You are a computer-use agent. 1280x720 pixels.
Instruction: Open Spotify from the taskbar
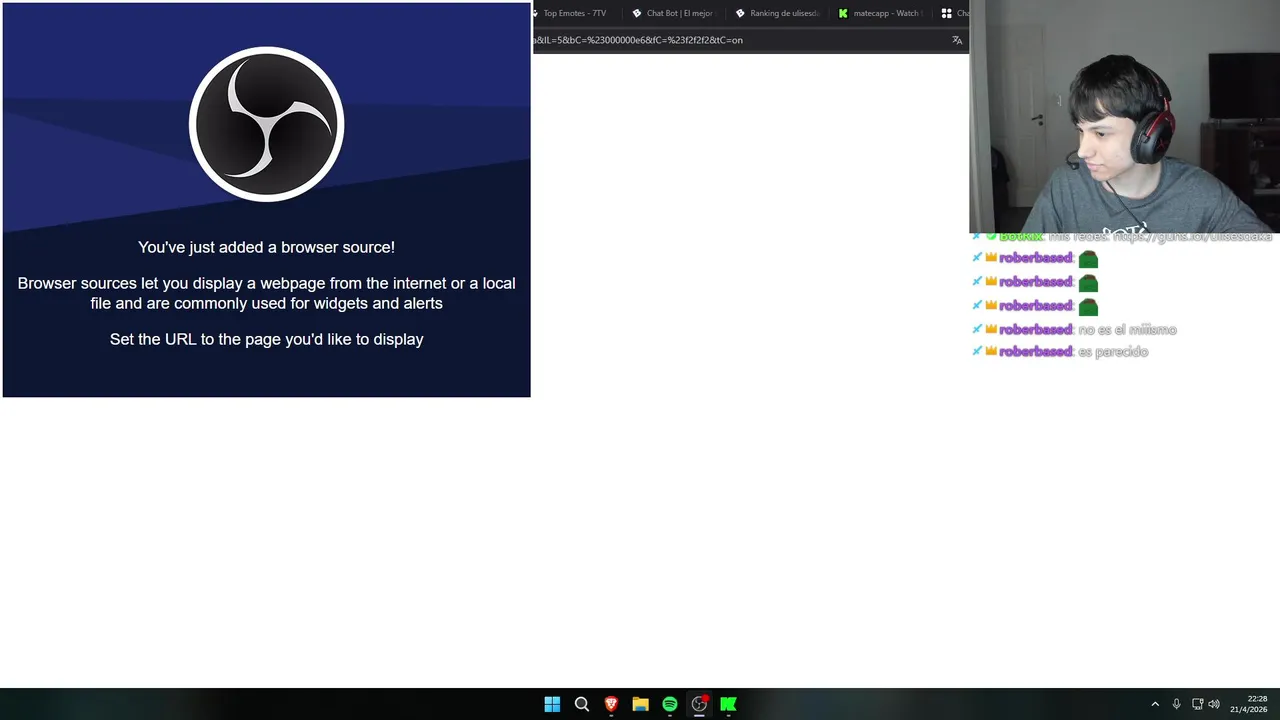coord(669,704)
